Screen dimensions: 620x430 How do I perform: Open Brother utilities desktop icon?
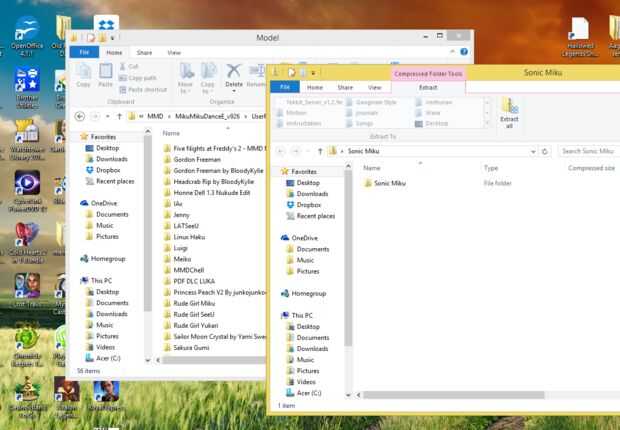click(27, 88)
